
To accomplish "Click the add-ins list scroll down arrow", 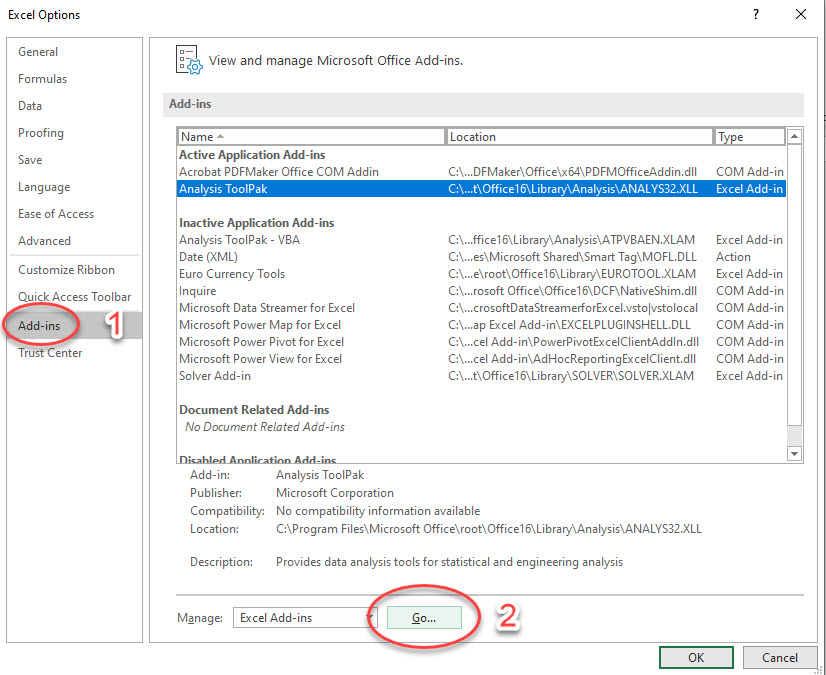I will (x=794, y=454).
